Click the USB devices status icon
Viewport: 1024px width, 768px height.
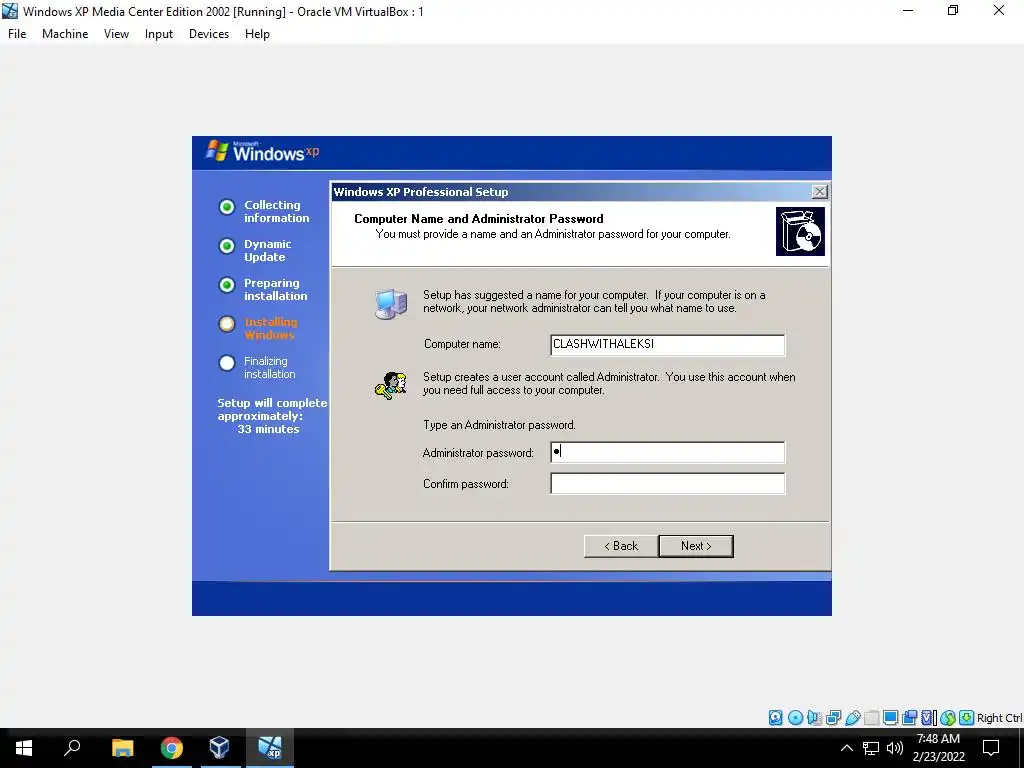[x=852, y=718]
